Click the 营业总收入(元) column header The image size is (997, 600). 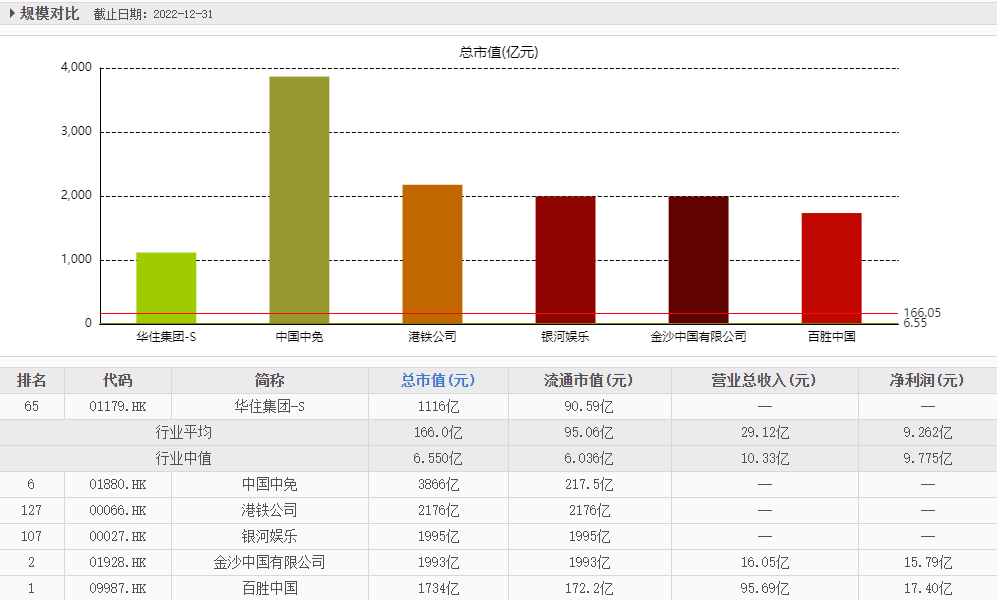pyautogui.click(x=764, y=380)
